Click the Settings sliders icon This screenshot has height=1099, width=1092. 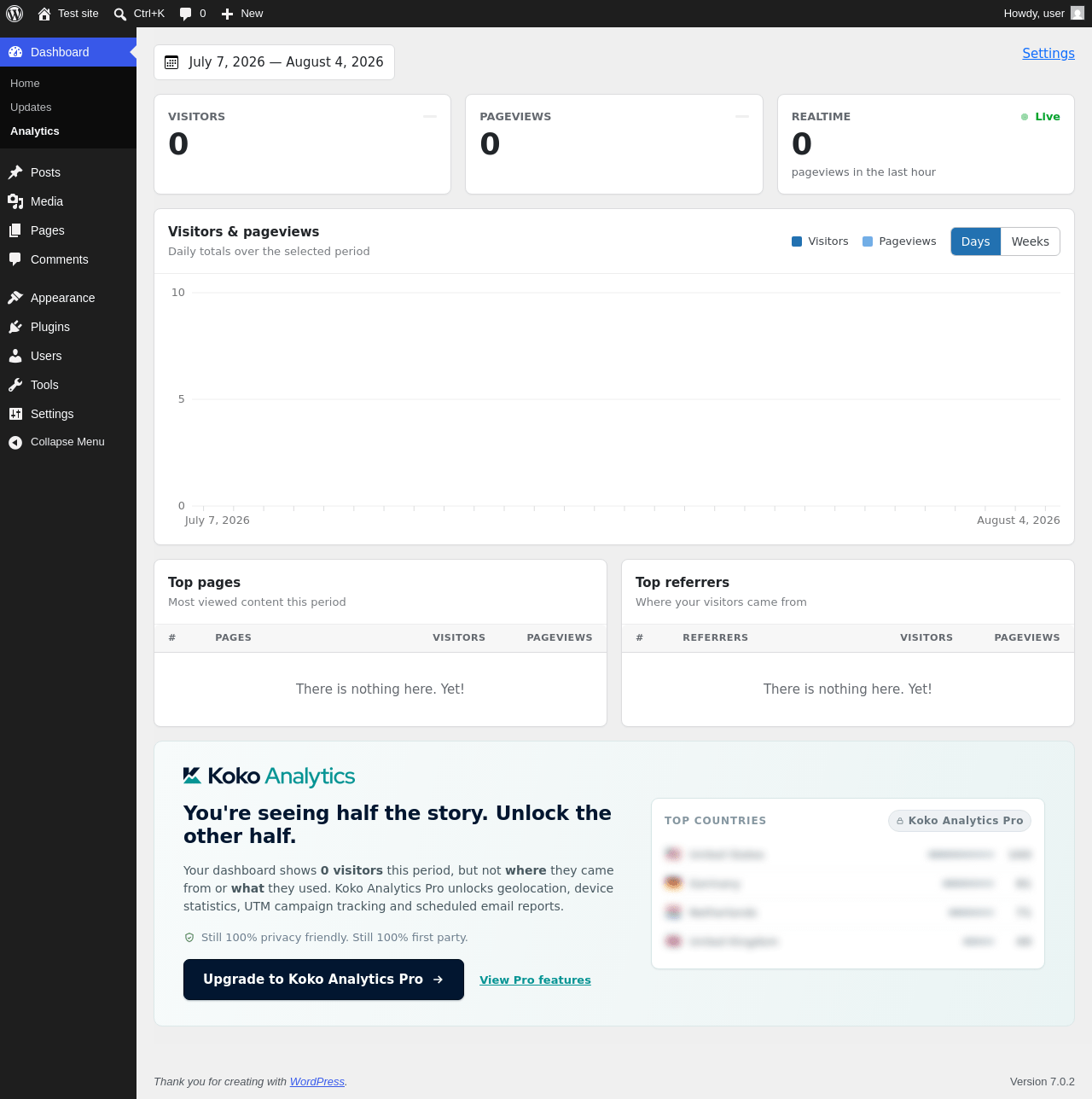pyautogui.click(x=15, y=414)
